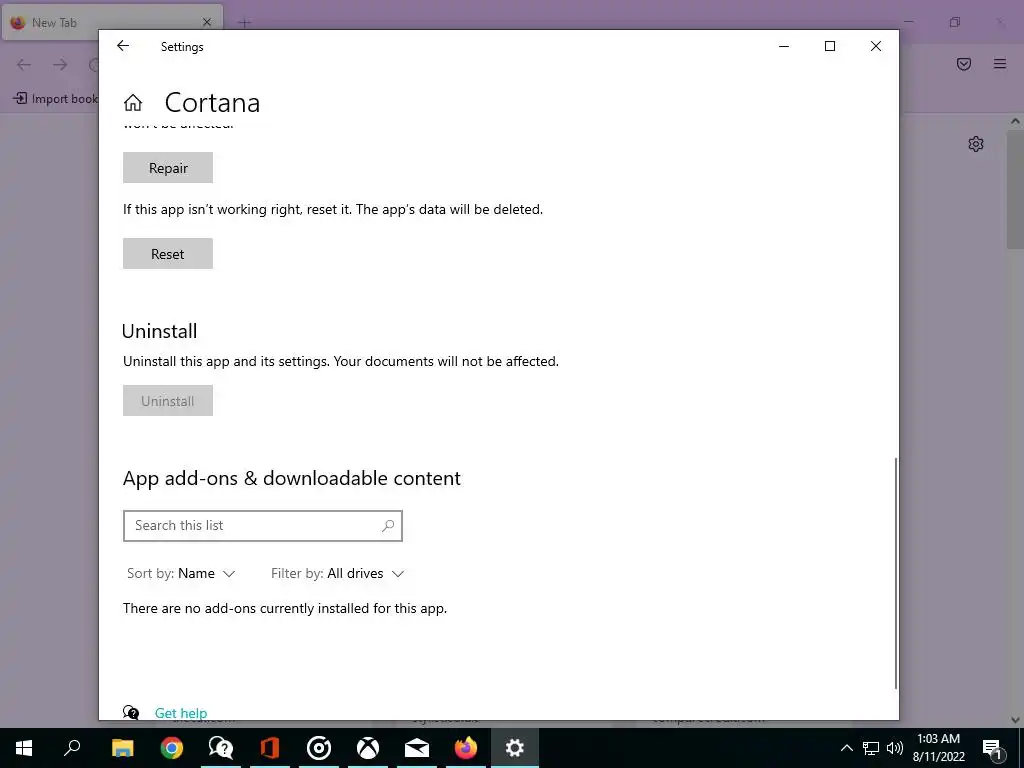Click the Get help chat icon
The image size is (1024, 768).
click(x=131, y=712)
